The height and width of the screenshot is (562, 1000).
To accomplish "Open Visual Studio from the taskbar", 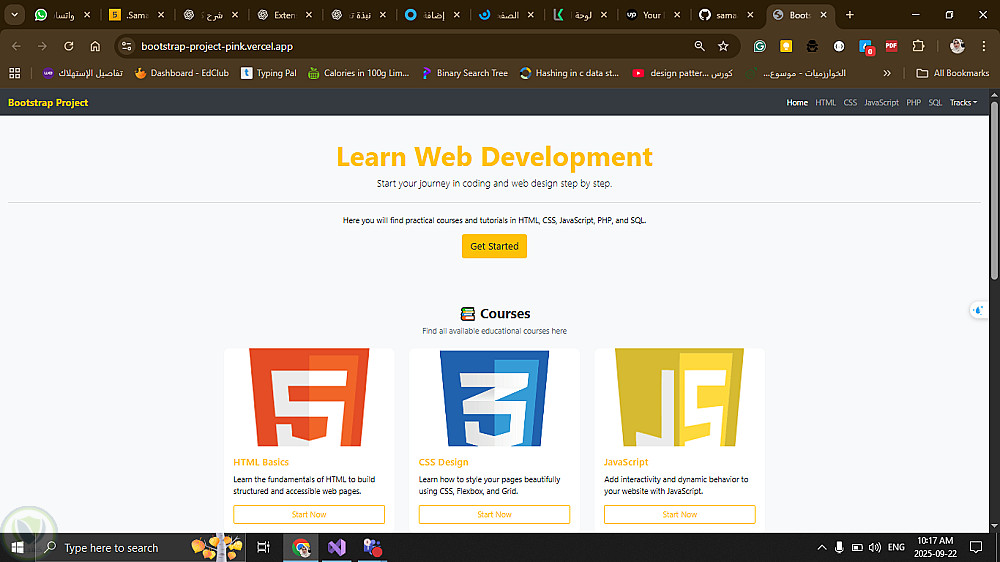I will 337,547.
